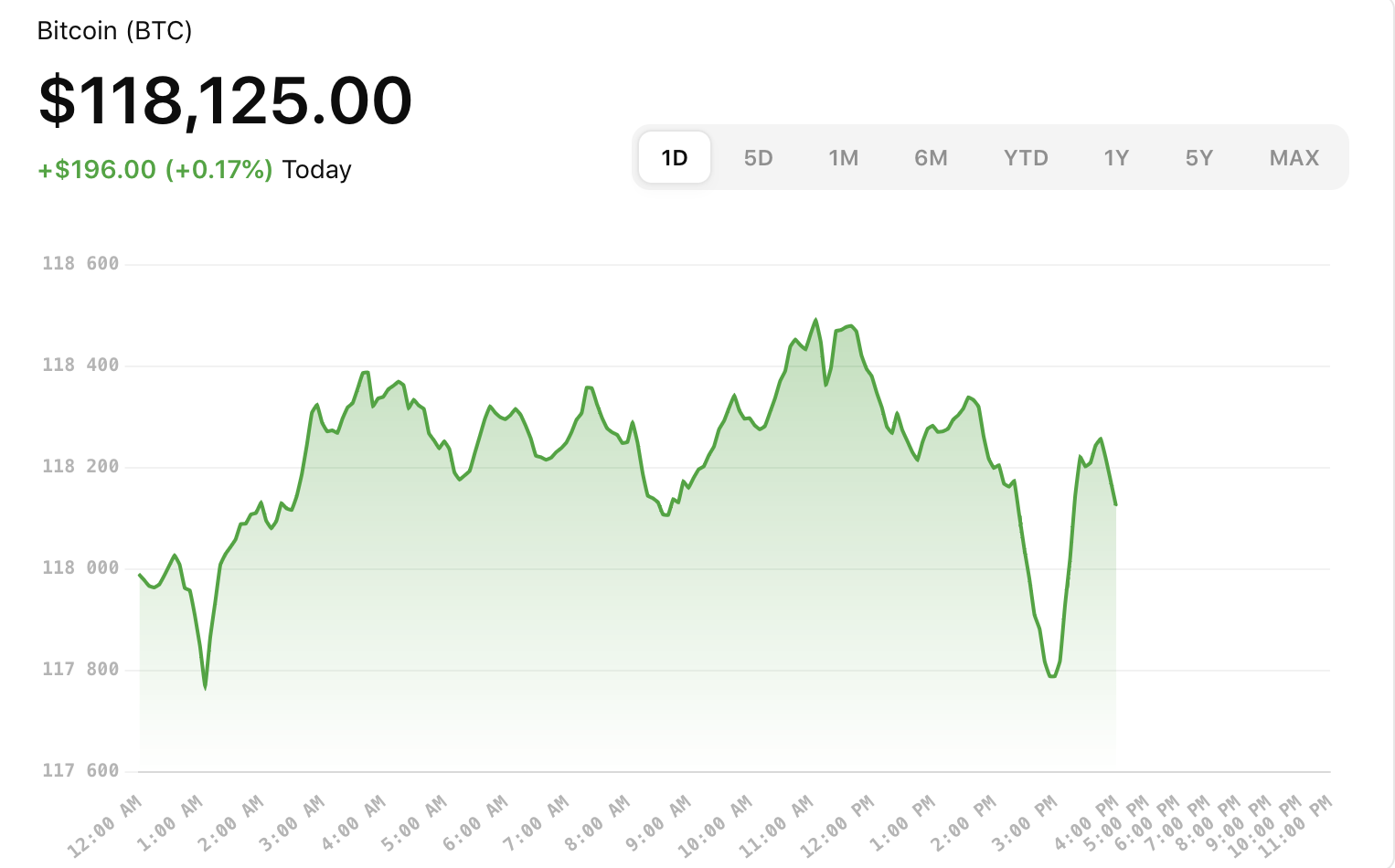Click the 117 600 y-axis label
This screenshot has height=868, width=1395.
(80, 771)
